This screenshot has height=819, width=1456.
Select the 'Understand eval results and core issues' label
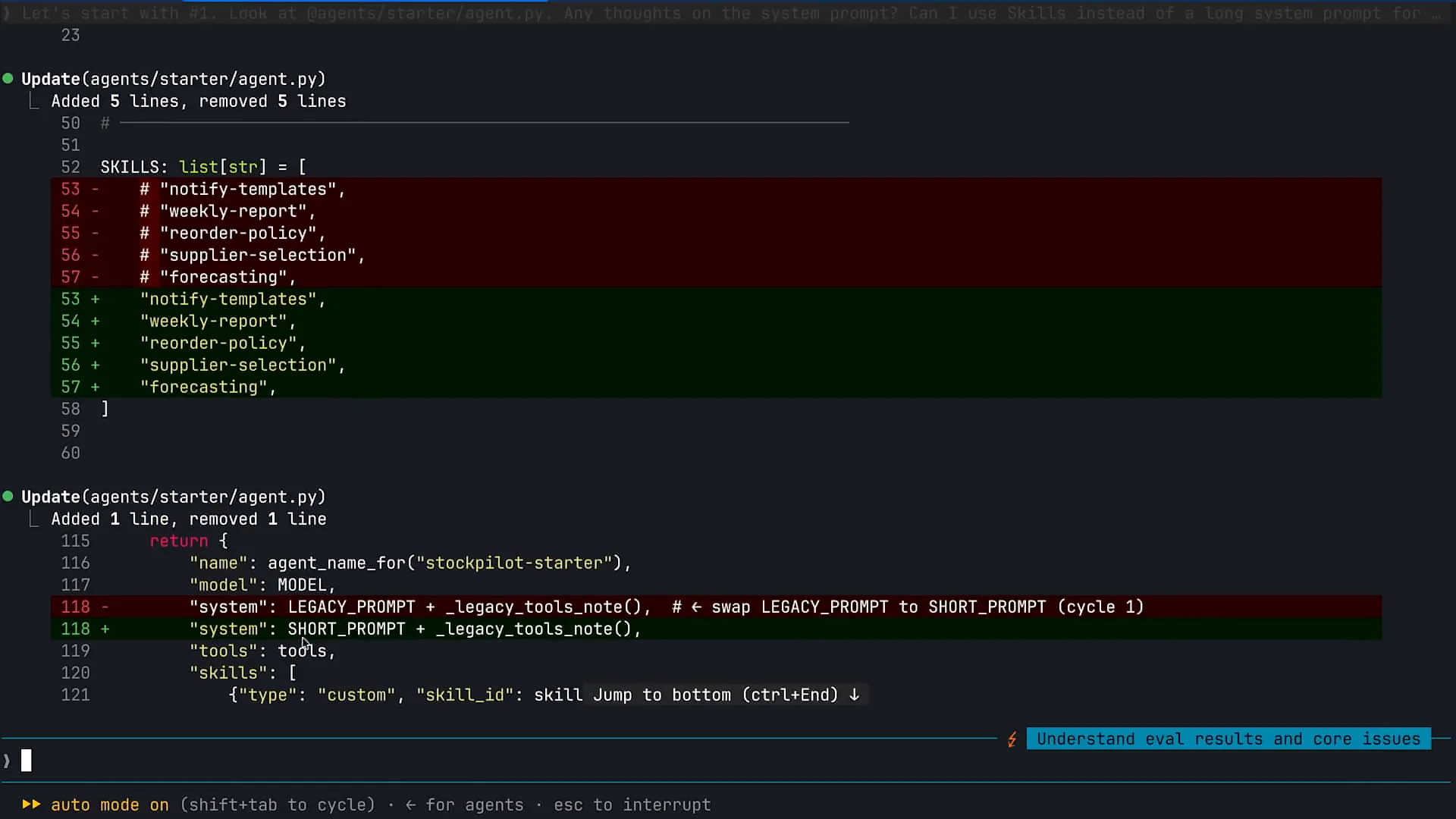coord(1228,739)
